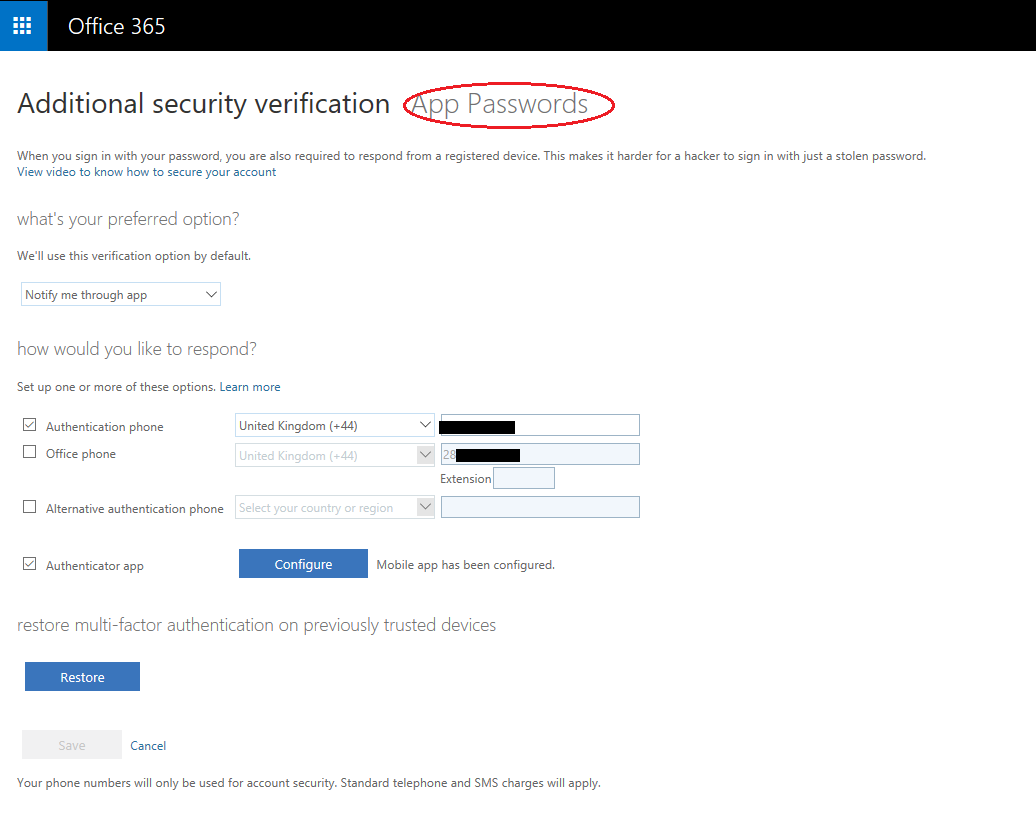1036x833 pixels.
Task: Open the alternative phone country or region dropdown
Action: [335, 508]
